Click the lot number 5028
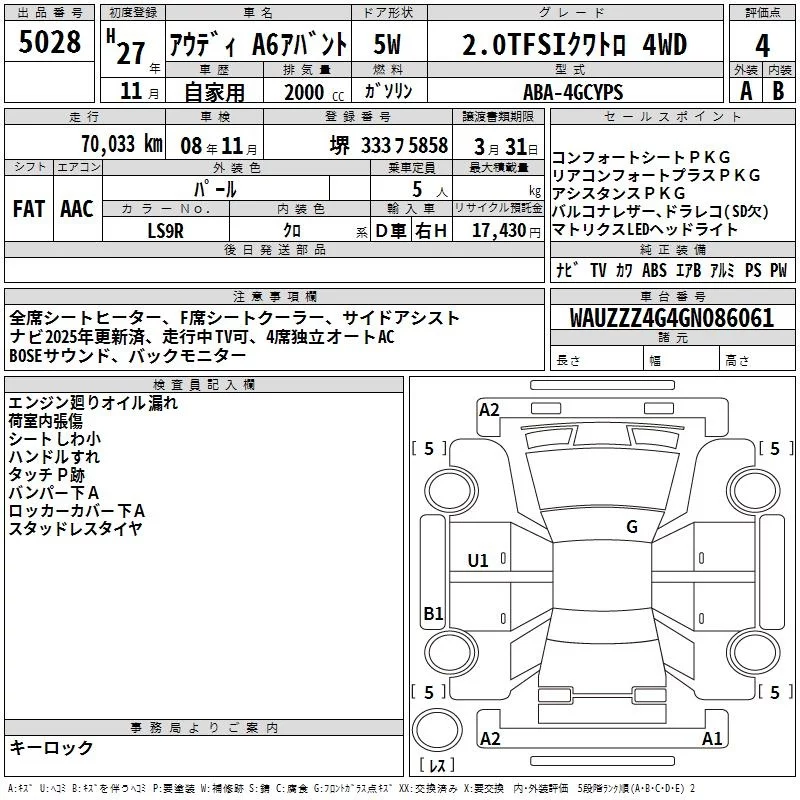Viewport: 800px width, 800px height. coord(50,43)
